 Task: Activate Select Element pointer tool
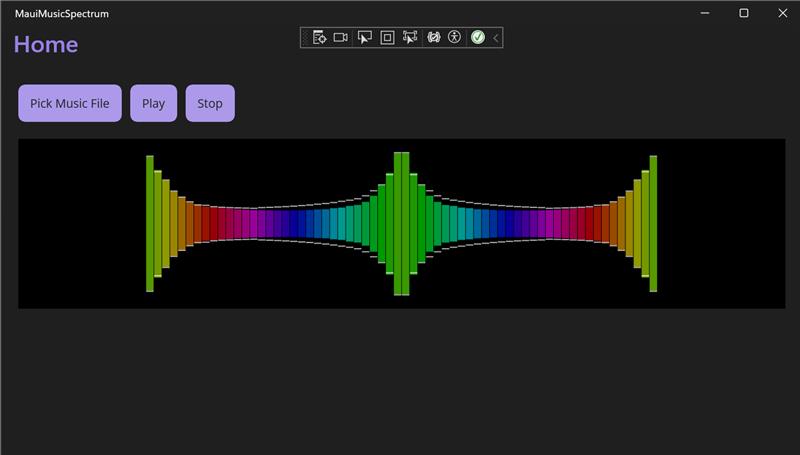coord(364,37)
